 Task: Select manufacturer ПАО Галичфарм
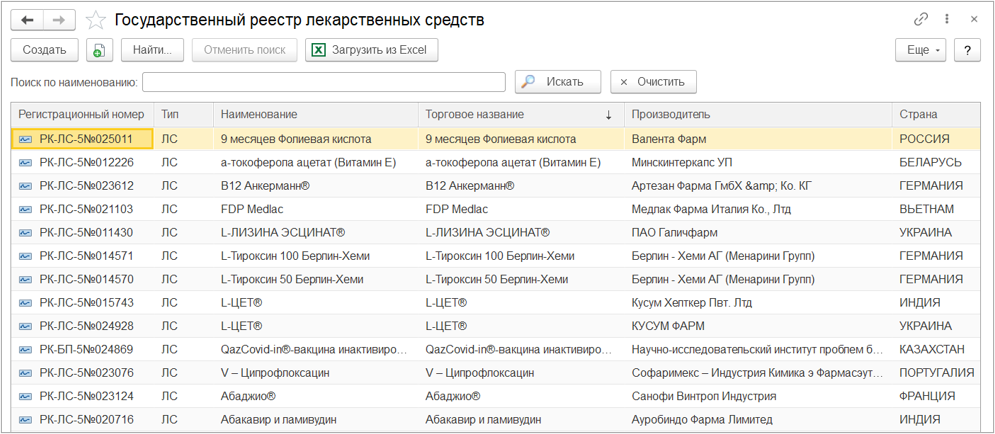675,232
